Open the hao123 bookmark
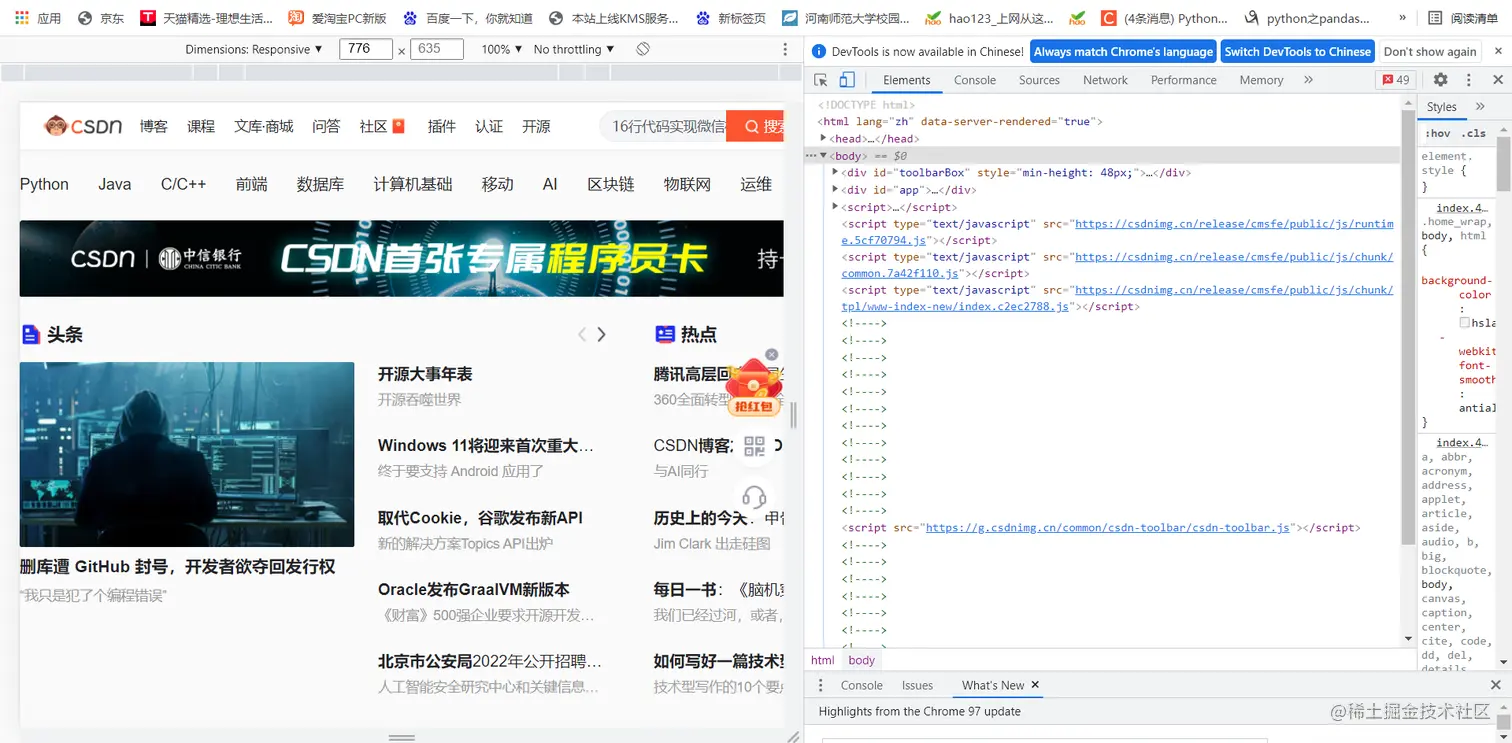 click(990, 18)
